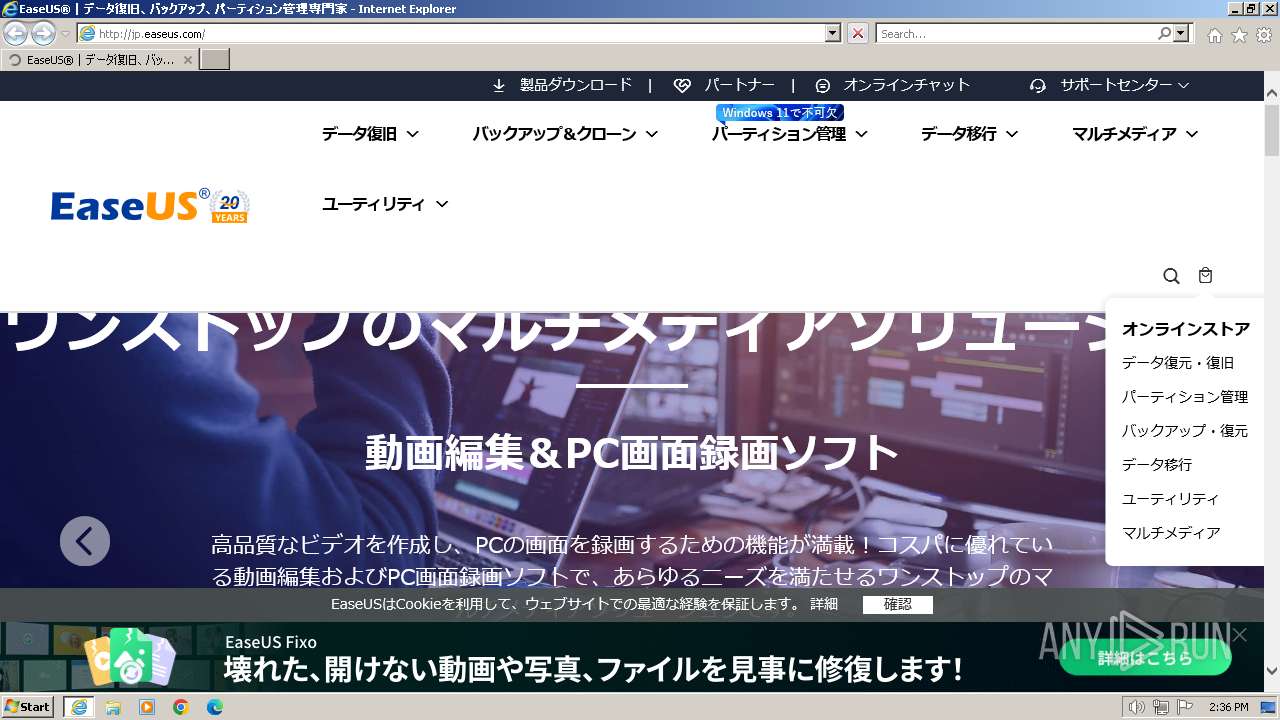Click the IE Forward navigation button
1280x720 pixels.
tap(43, 33)
